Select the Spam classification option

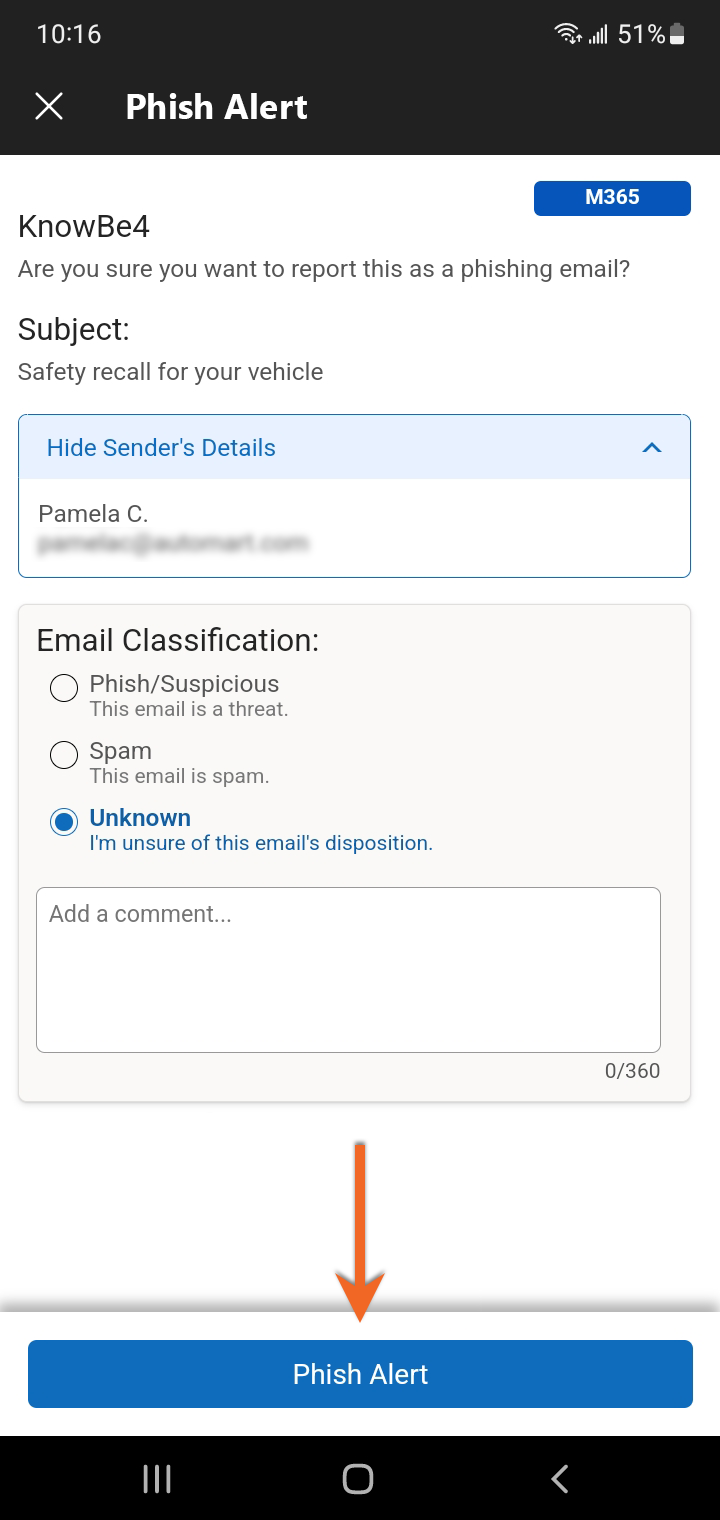click(64, 755)
